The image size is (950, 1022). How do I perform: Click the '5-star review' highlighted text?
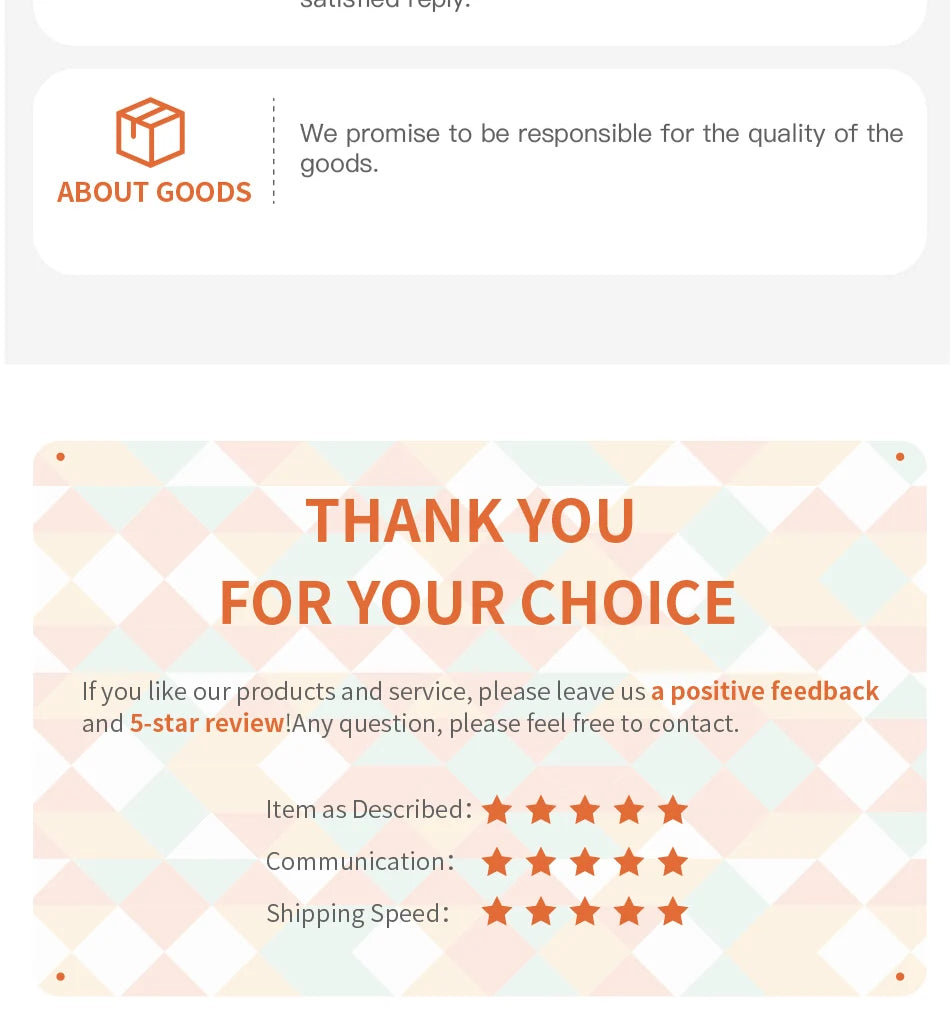tap(207, 723)
